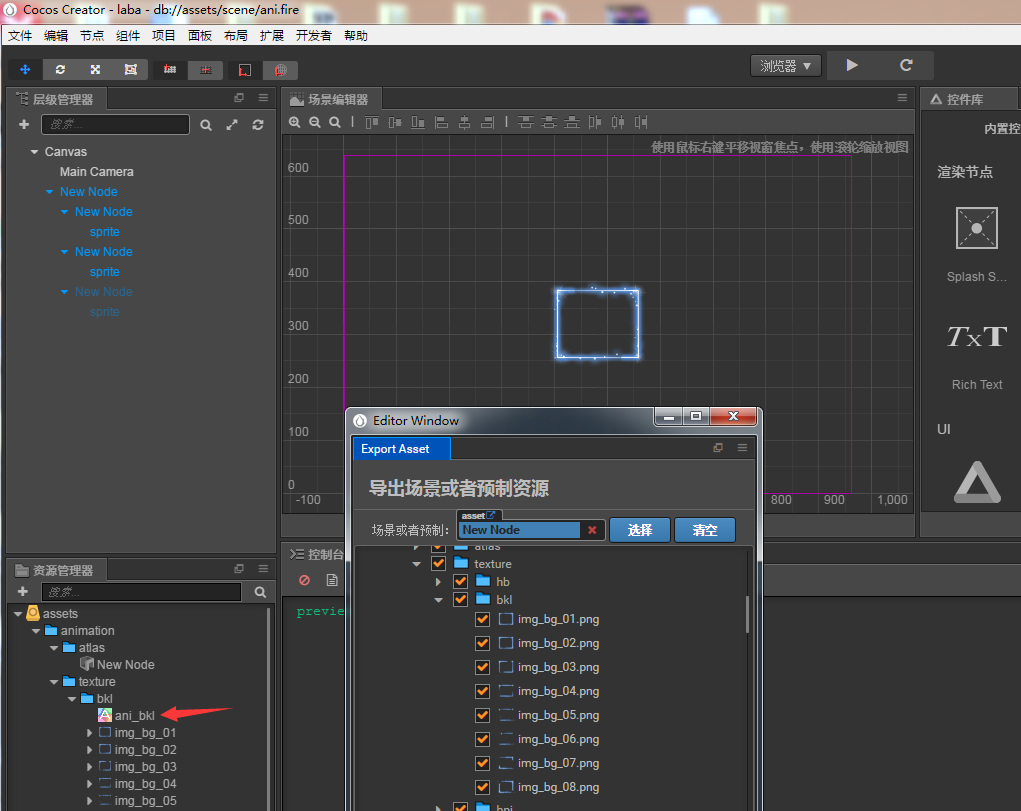Screen dimensions: 1021x811
Task: Open the 浏览器 preview platform dropdown
Action: pyautogui.click(x=786, y=66)
